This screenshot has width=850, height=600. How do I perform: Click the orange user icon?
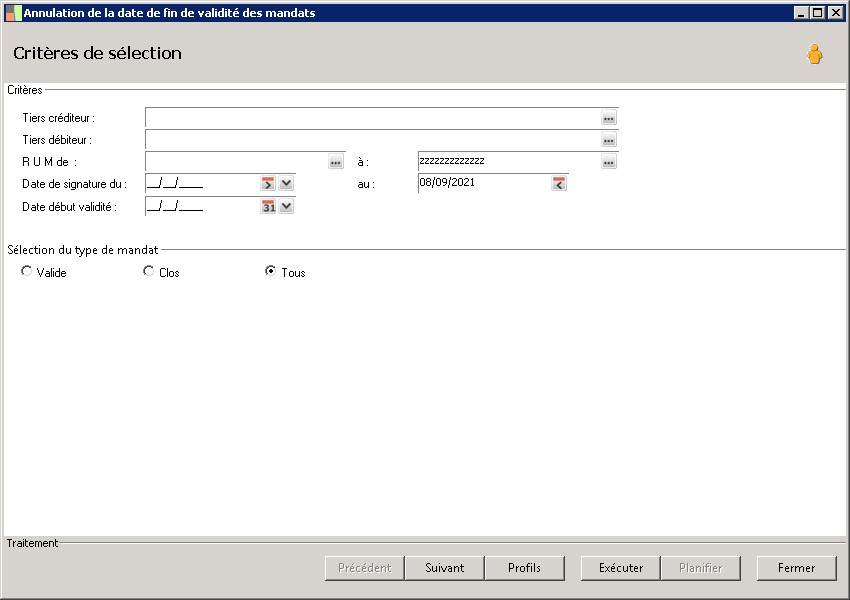tap(814, 54)
